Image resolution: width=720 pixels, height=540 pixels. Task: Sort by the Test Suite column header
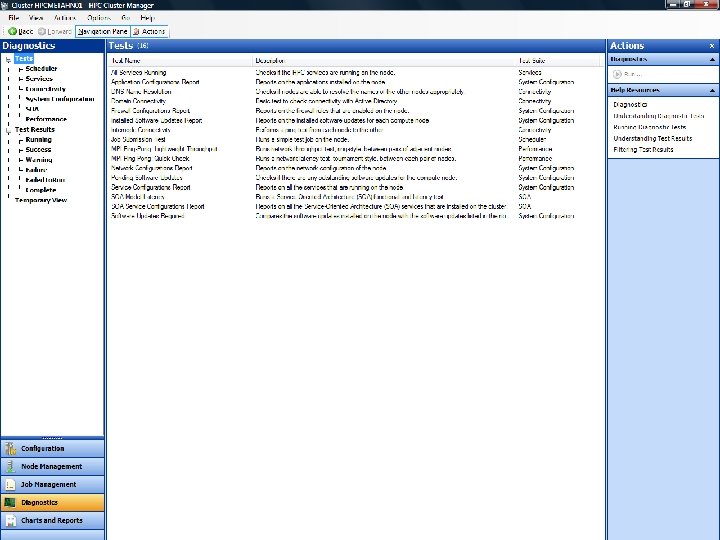(x=557, y=61)
